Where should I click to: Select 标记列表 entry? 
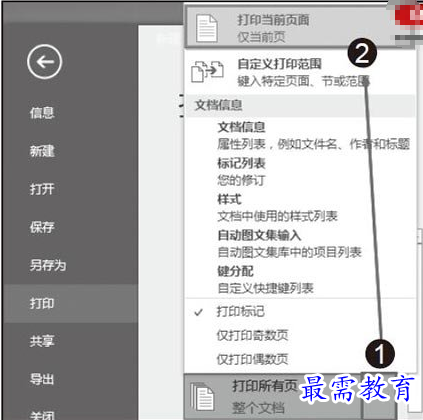241,172
